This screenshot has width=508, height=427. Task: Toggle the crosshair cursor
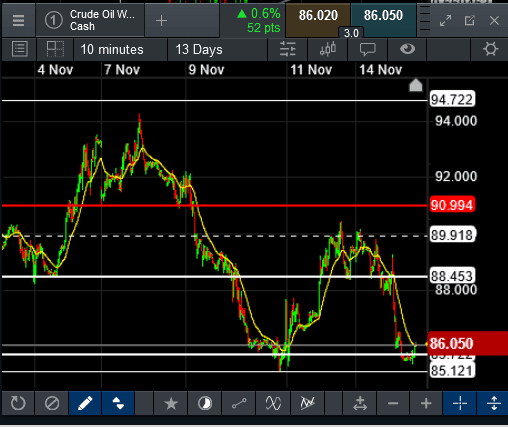[460, 403]
